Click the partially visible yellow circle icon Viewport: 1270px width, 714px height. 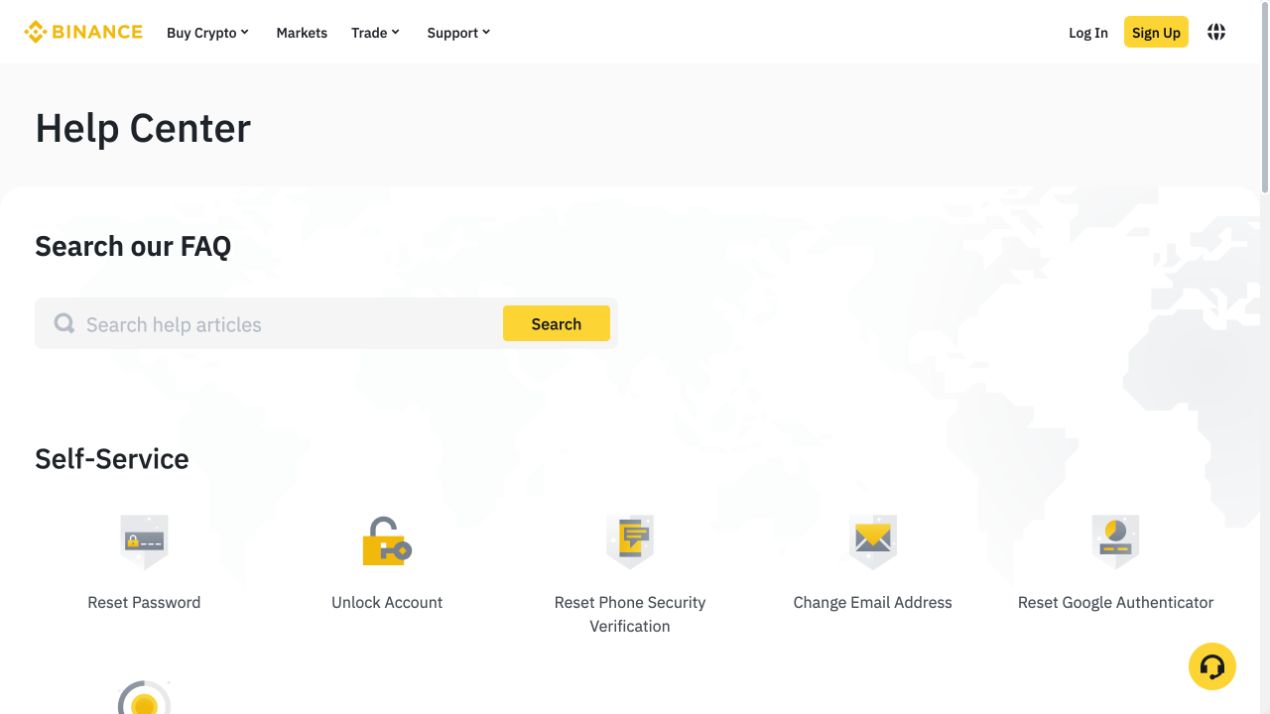(144, 697)
